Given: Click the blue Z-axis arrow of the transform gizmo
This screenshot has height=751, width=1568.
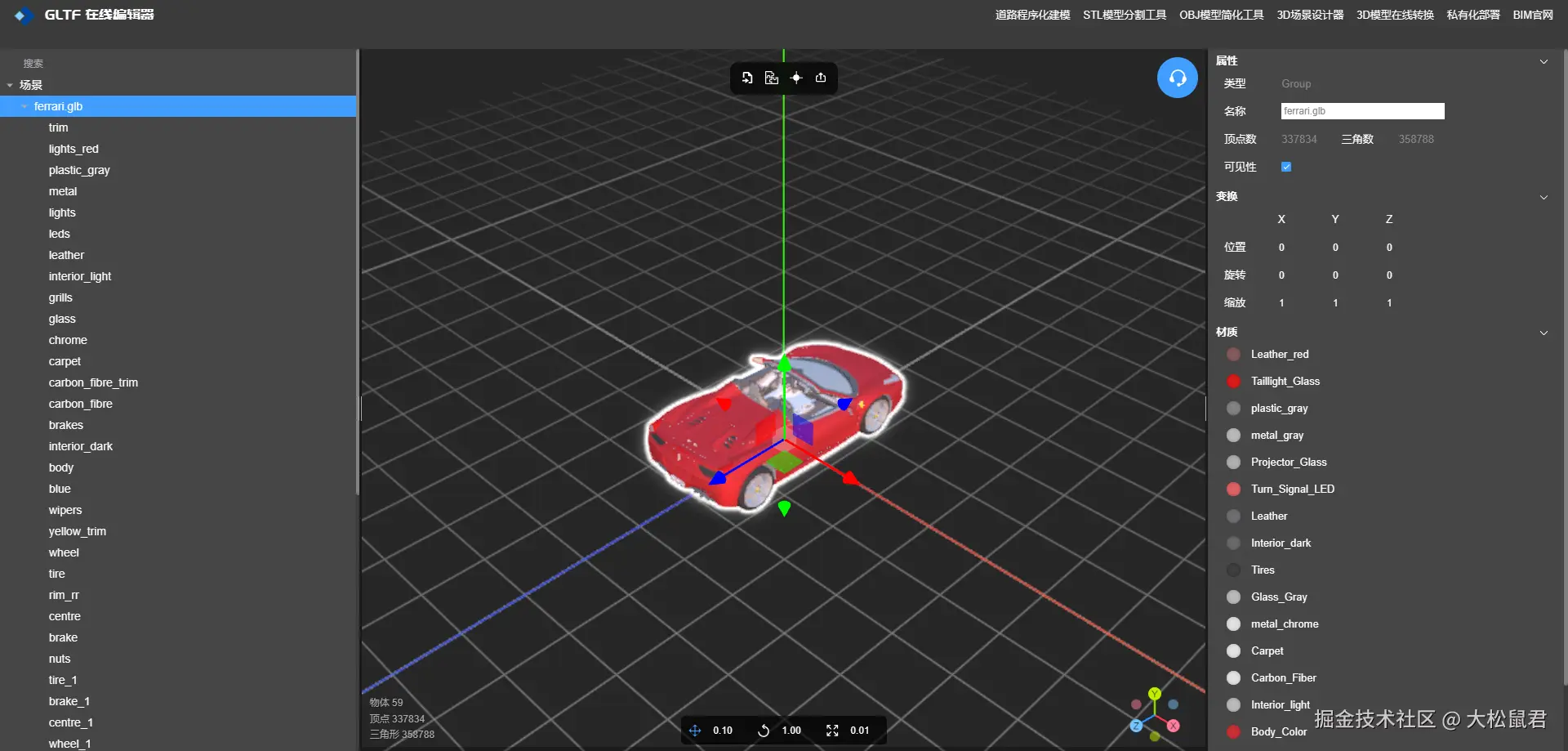Looking at the screenshot, I should pos(718,477).
